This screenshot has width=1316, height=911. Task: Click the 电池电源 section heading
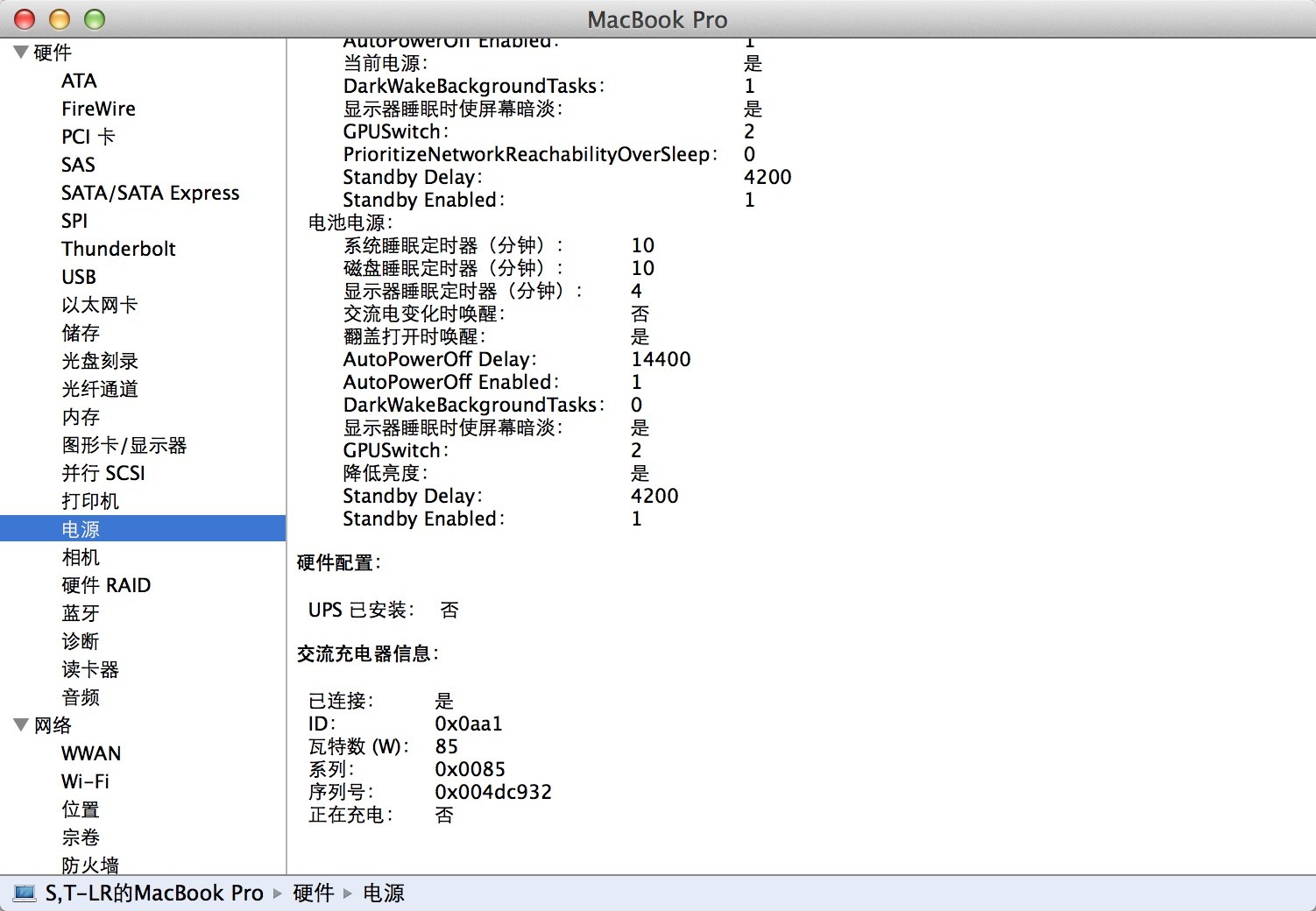coord(350,222)
